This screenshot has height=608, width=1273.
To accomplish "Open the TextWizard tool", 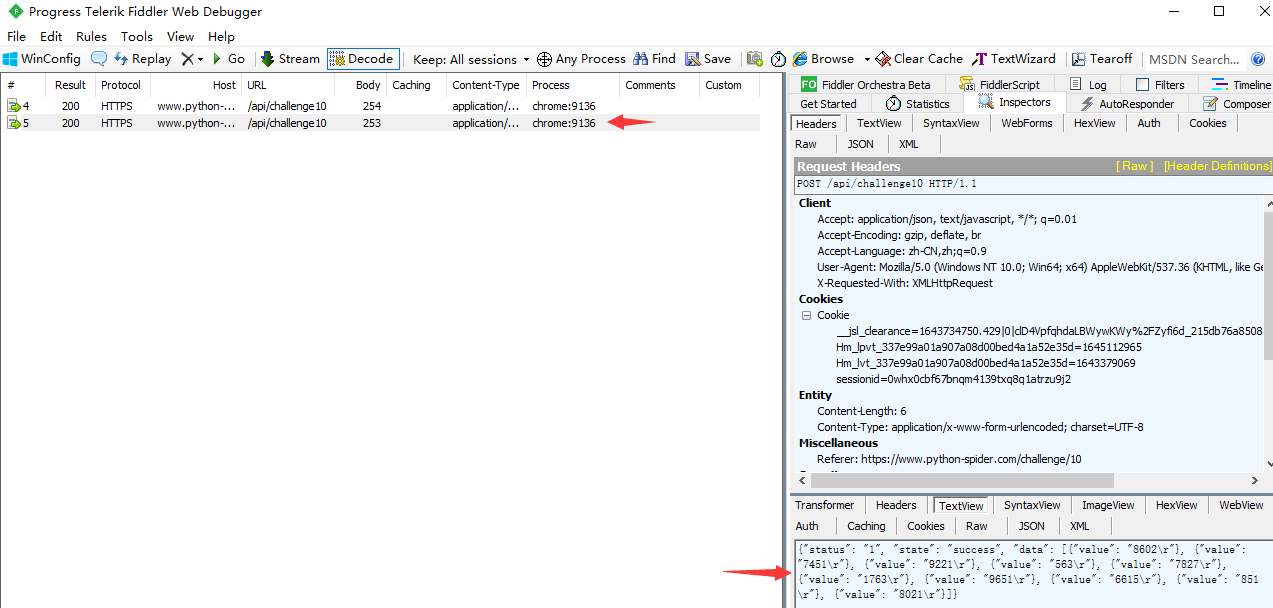I will (1014, 59).
